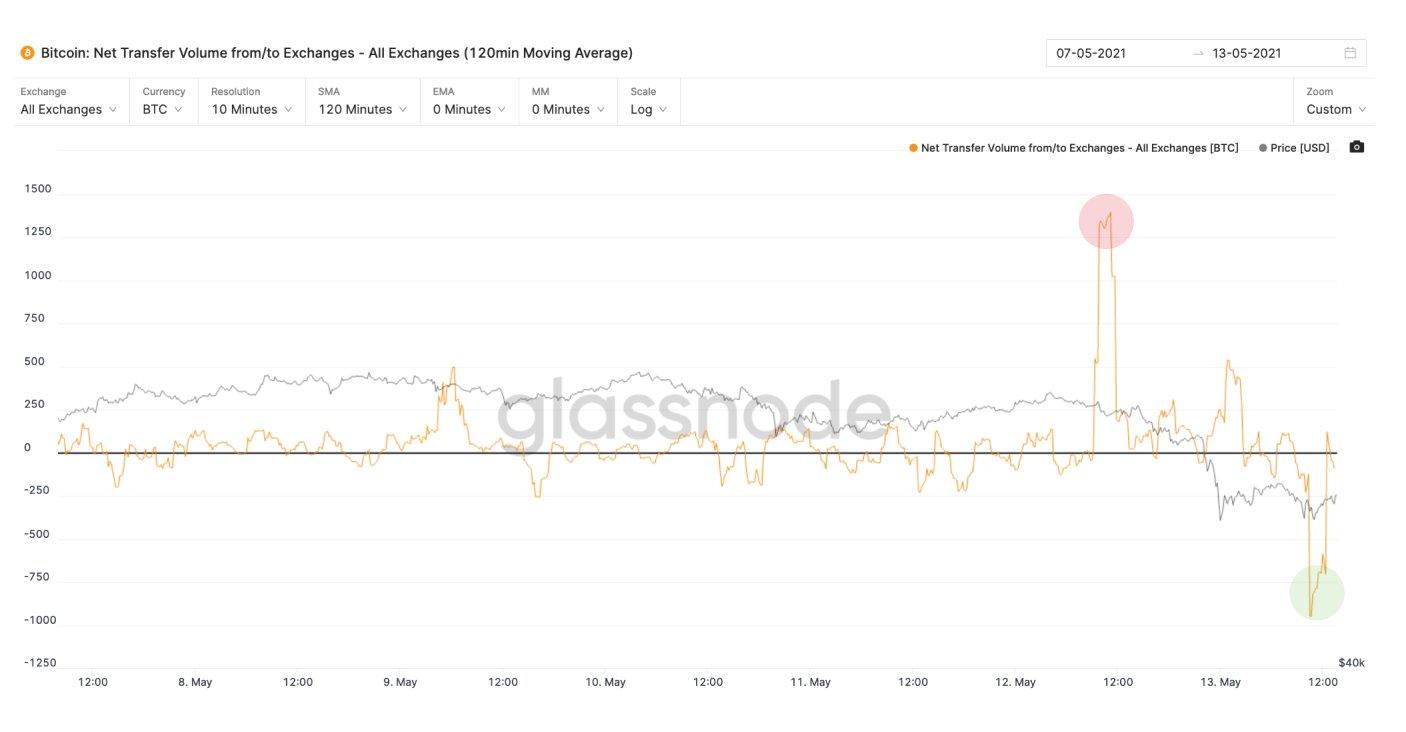
Task: Toggle the Price [USD] legend series
Action: [1294, 148]
